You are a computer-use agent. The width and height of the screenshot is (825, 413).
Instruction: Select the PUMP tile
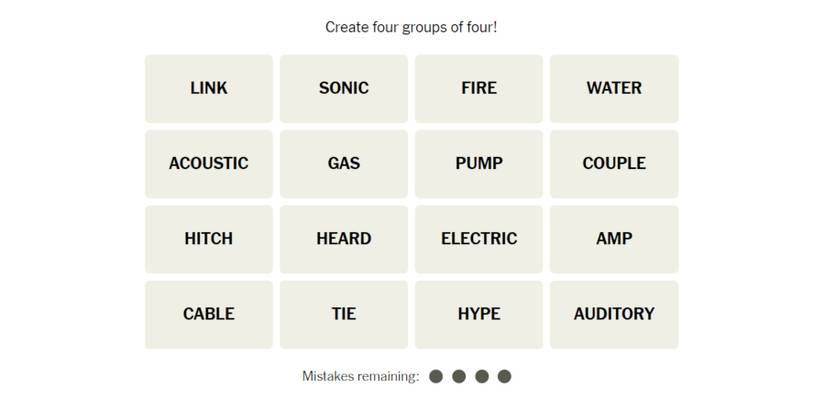click(478, 163)
